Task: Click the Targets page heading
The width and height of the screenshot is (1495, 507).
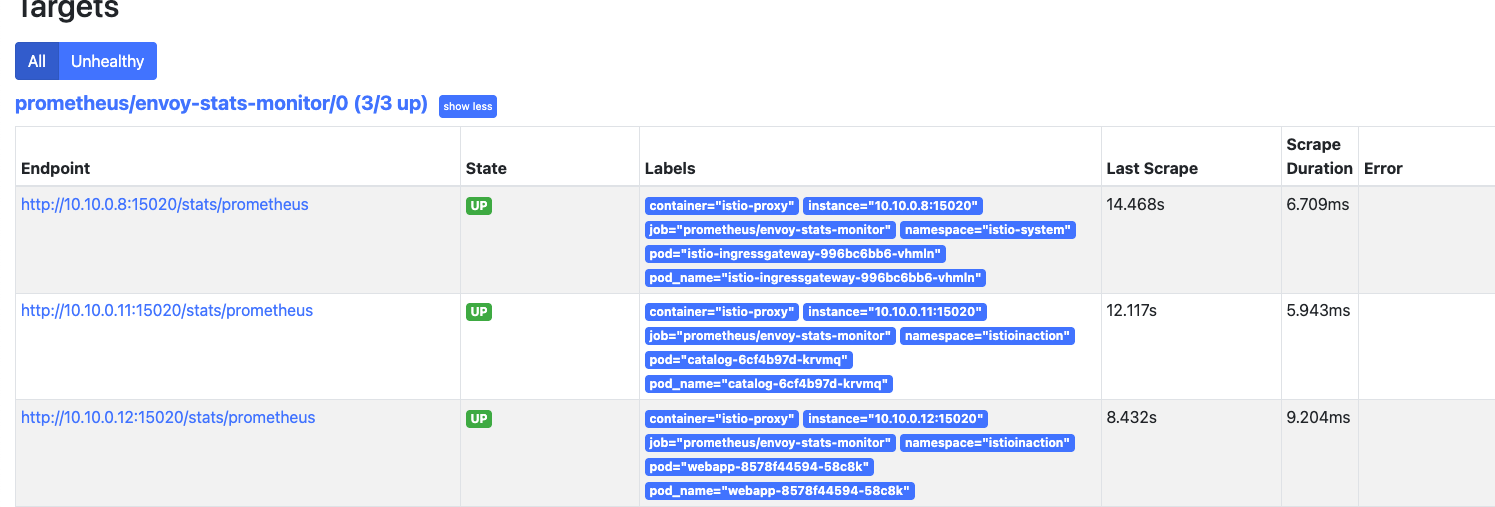Action: coord(67,9)
